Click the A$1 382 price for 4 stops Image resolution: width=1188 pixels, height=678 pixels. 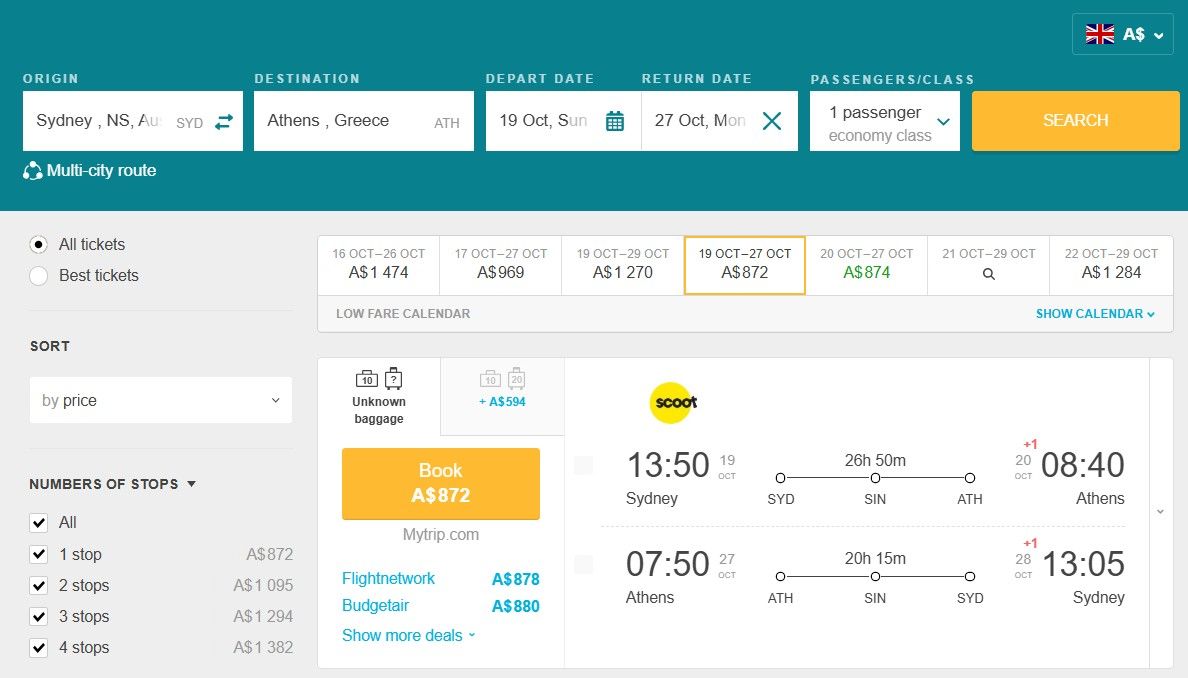[263, 648]
